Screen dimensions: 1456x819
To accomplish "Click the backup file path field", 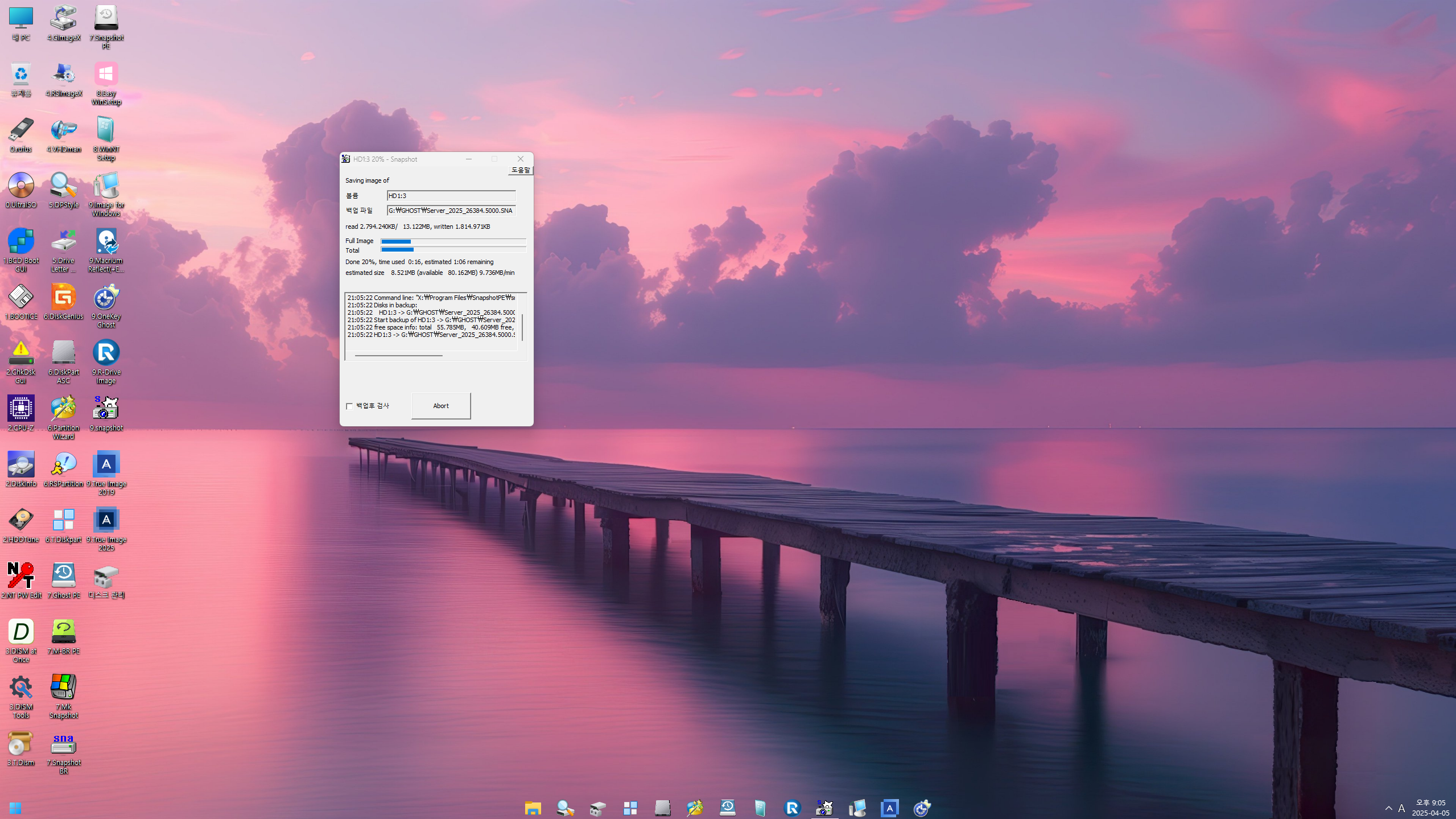I will click(x=451, y=211).
